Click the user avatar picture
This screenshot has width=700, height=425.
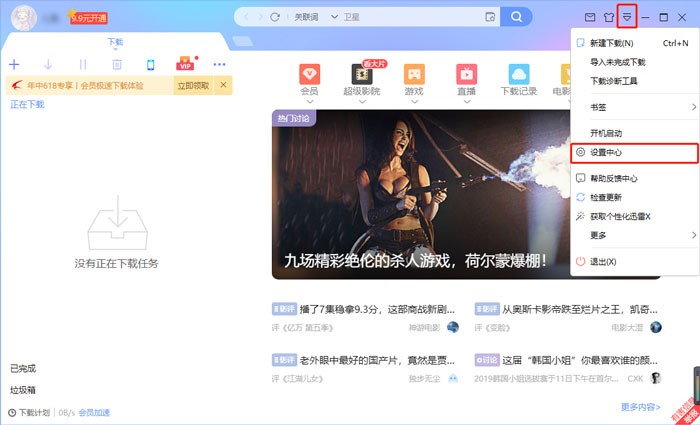(23, 18)
